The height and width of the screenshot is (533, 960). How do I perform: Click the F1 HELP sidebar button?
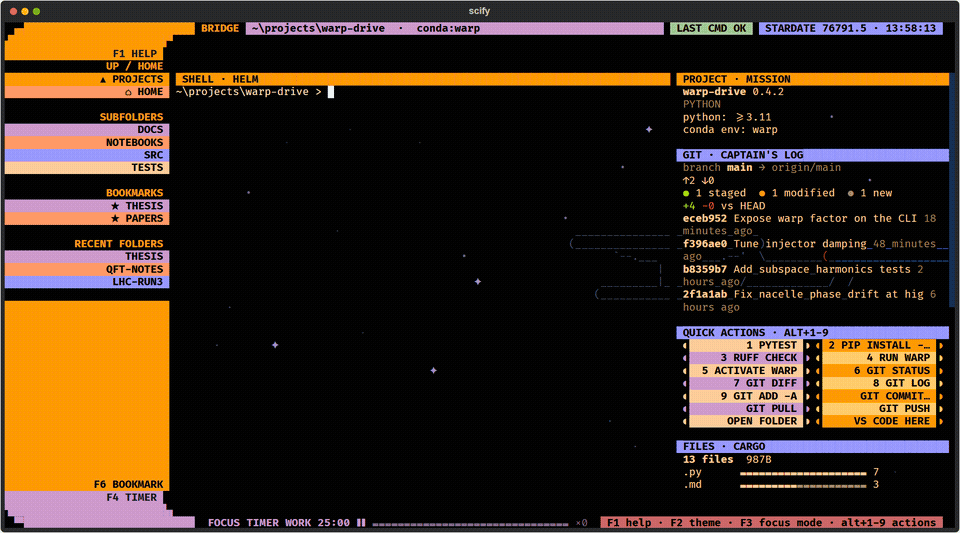click(135, 54)
